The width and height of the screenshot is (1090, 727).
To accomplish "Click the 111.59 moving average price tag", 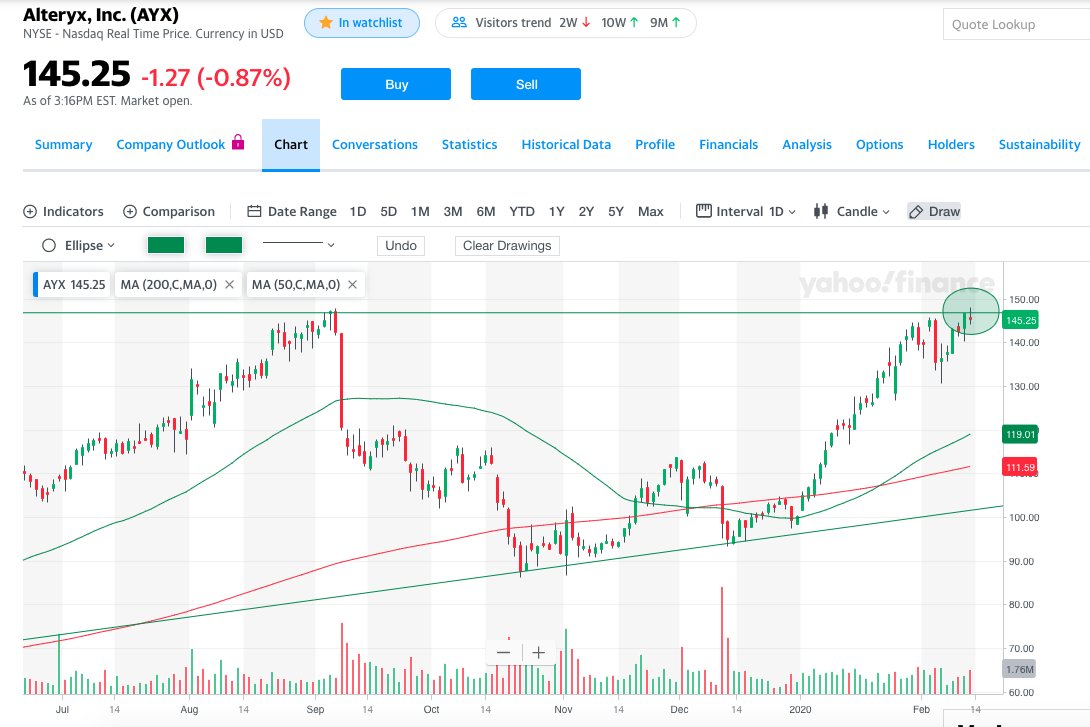I will [1020, 467].
